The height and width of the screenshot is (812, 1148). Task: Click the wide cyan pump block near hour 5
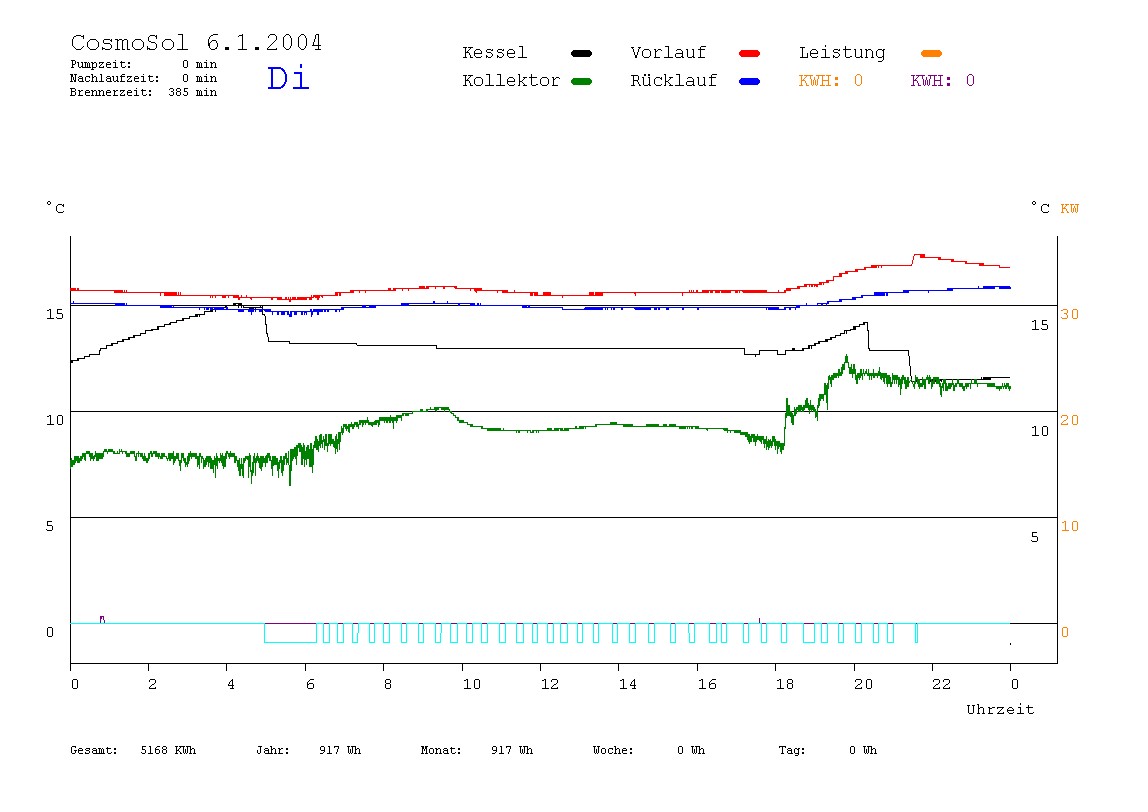coord(291,633)
